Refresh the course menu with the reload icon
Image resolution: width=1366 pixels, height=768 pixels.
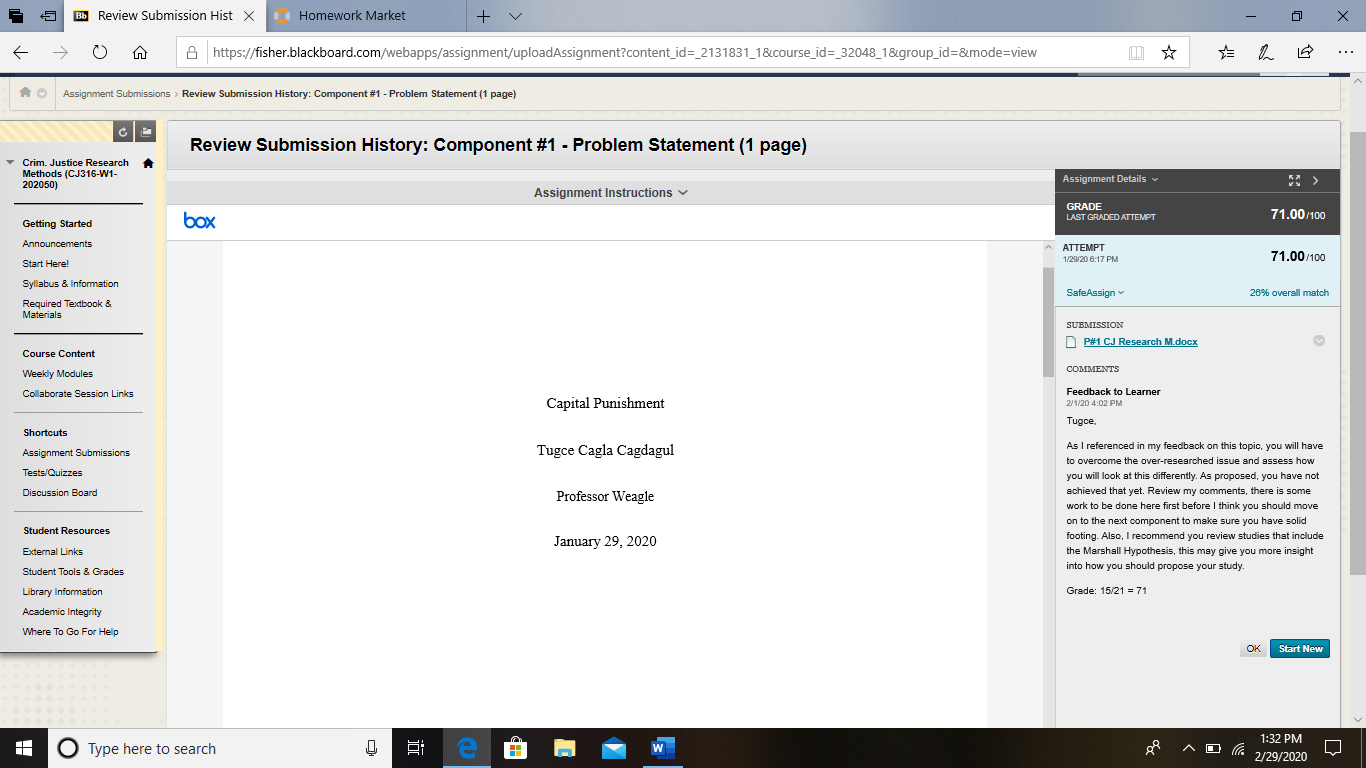[123, 131]
